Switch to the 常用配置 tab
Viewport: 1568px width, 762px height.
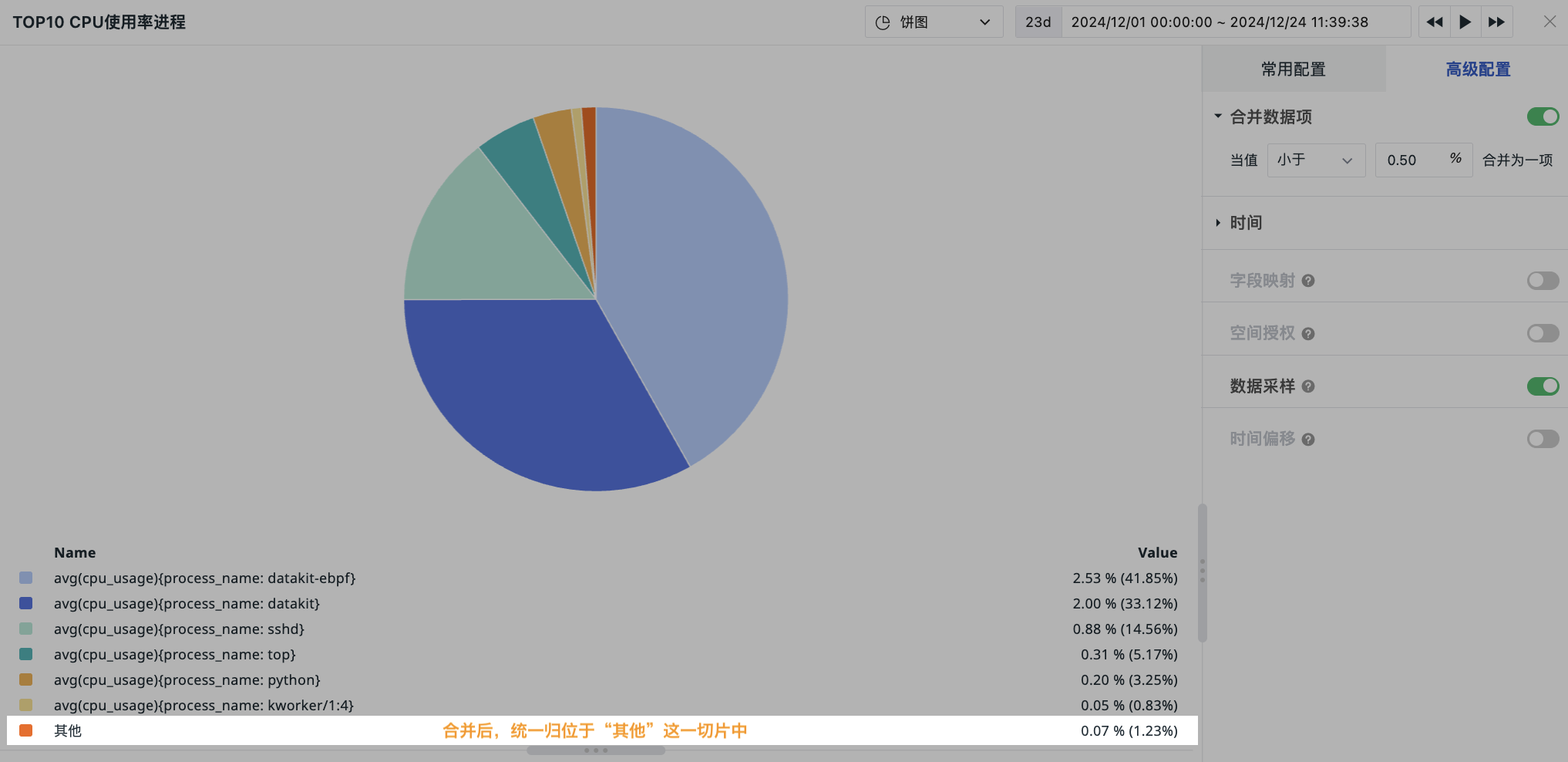pos(1293,69)
